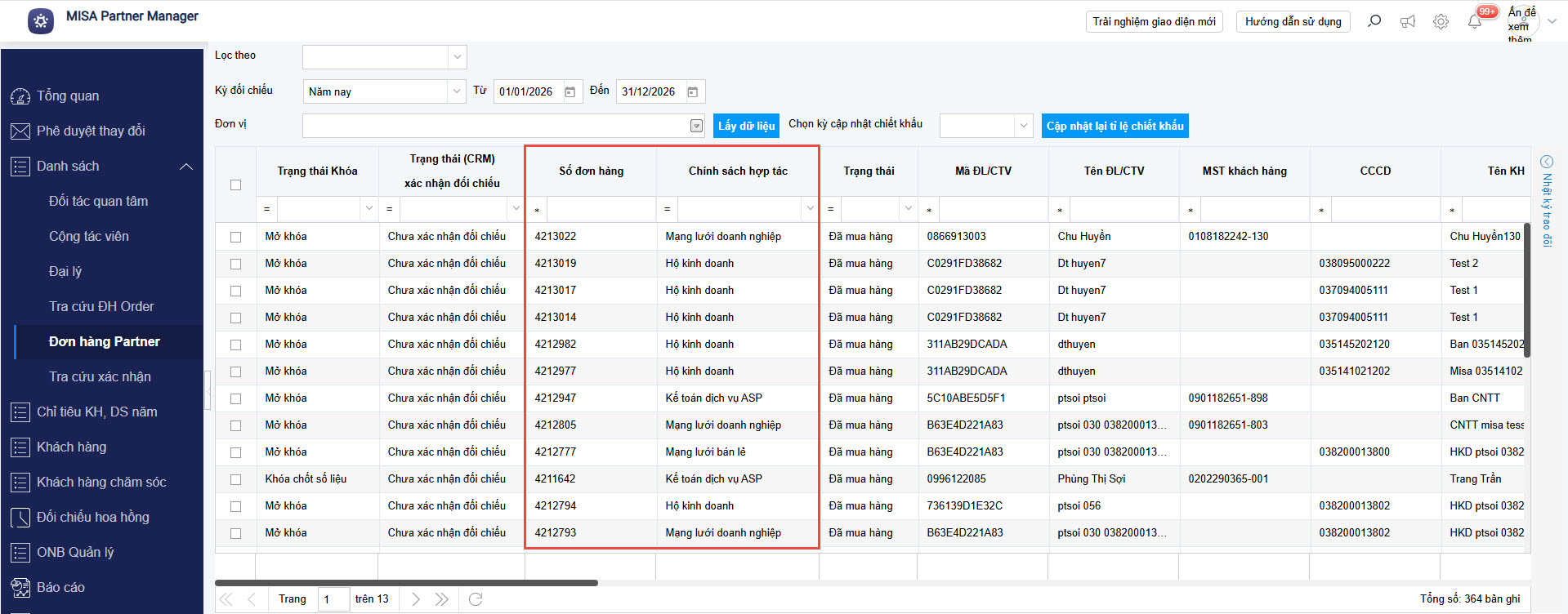Collapse the Danh sách sidebar section
Image resolution: width=1568 pixels, height=614 pixels.
[186, 167]
